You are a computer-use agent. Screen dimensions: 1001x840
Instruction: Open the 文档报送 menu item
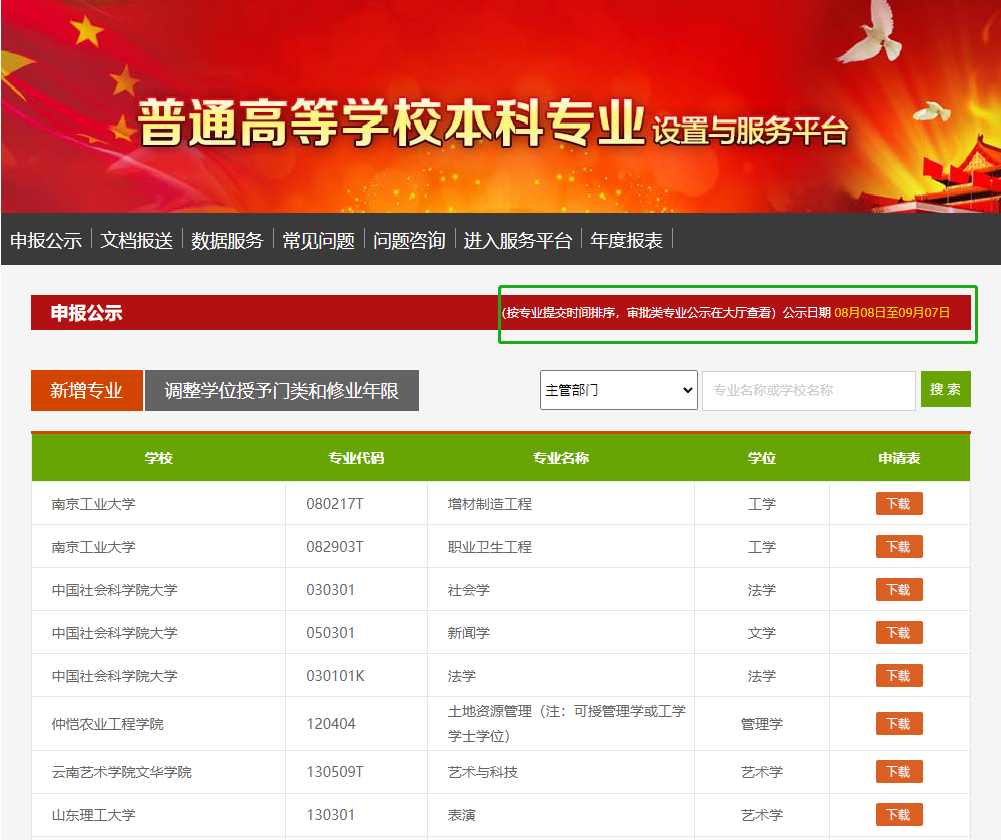click(137, 240)
